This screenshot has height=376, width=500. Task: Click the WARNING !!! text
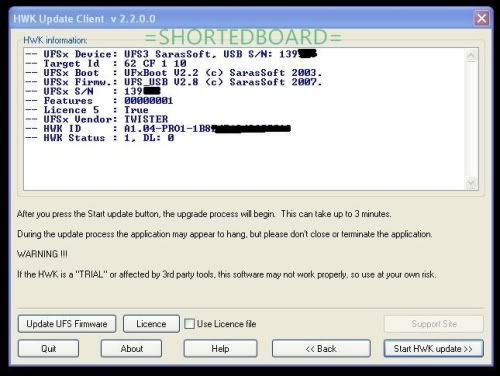click(x=42, y=254)
